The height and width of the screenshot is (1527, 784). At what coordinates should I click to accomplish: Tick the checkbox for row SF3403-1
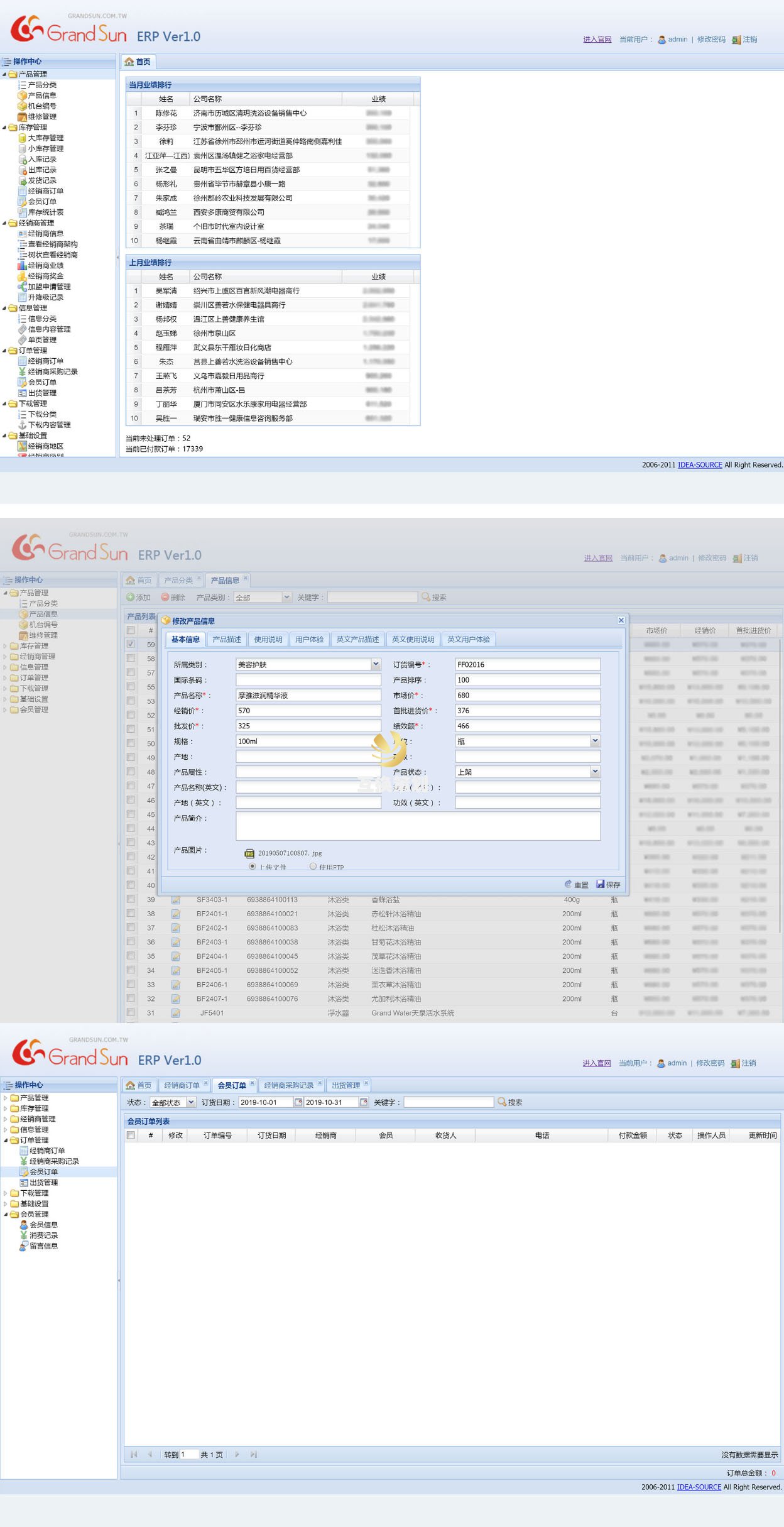point(131,899)
